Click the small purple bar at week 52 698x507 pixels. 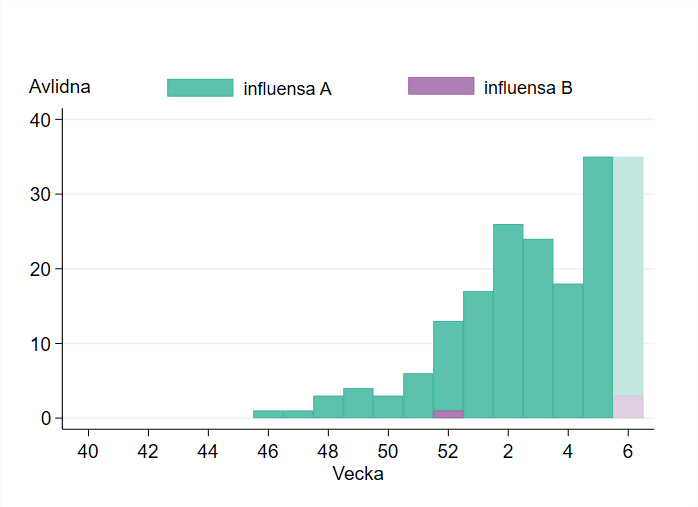448,414
